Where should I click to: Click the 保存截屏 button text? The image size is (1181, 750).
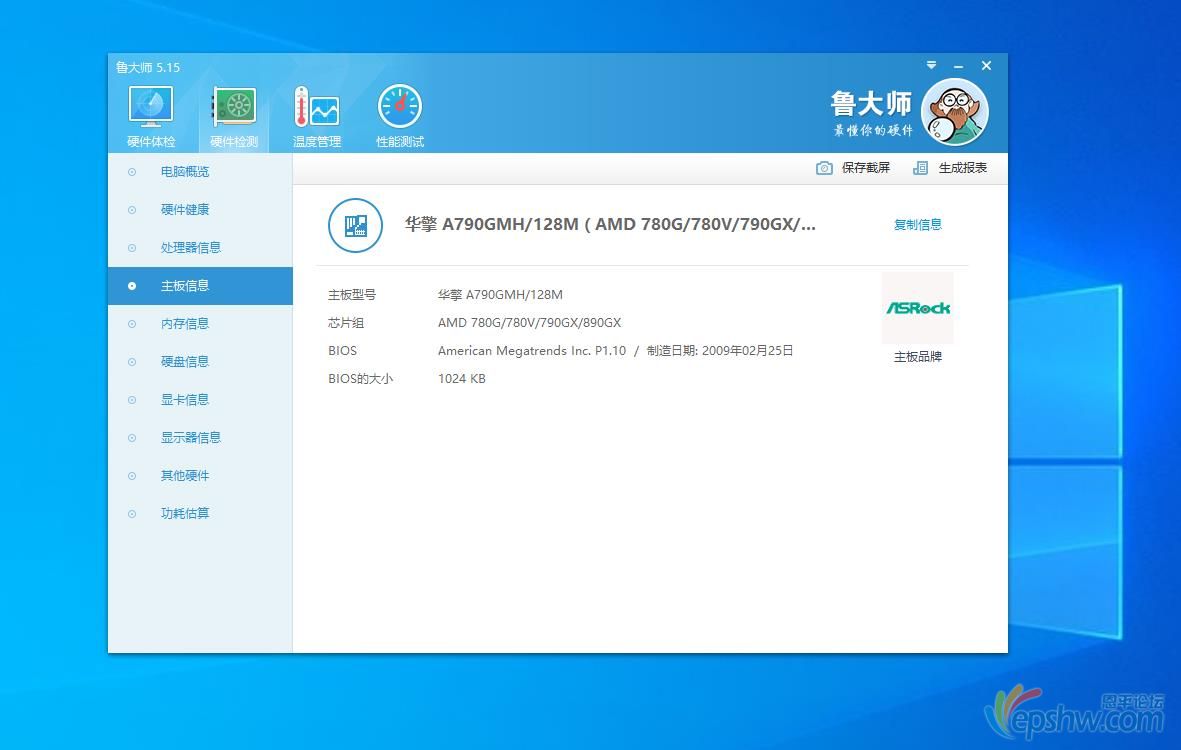865,168
